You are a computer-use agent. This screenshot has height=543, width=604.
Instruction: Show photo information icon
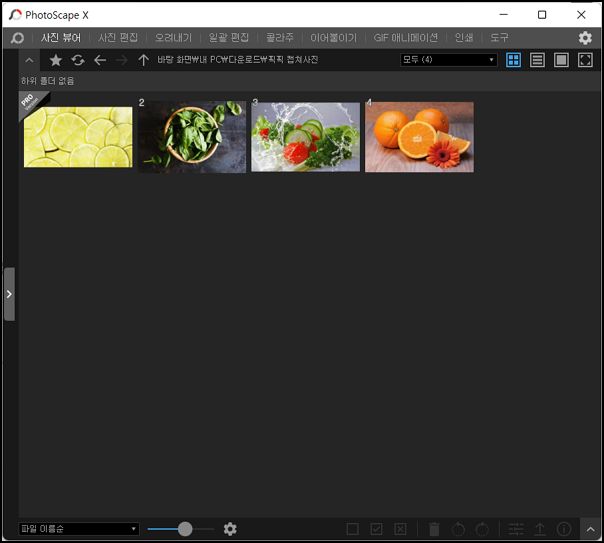click(x=564, y=529)
